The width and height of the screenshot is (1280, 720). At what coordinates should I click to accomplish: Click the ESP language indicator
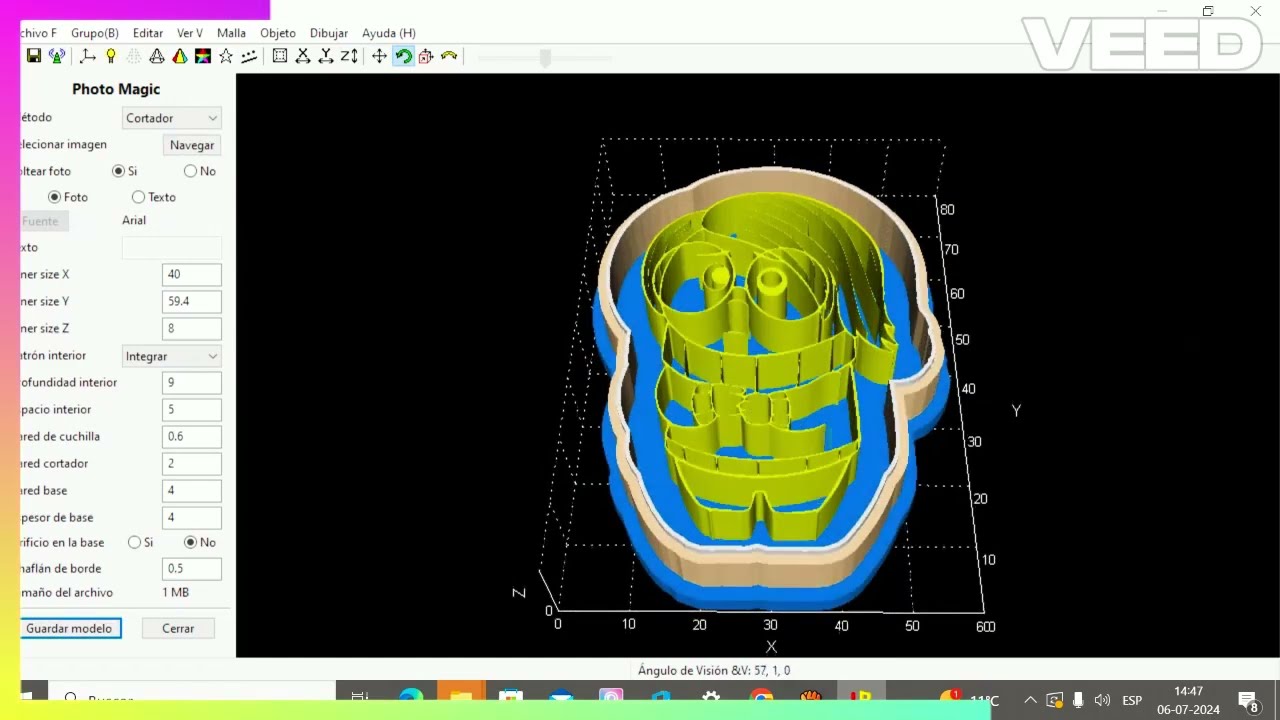click(1132, 700)
